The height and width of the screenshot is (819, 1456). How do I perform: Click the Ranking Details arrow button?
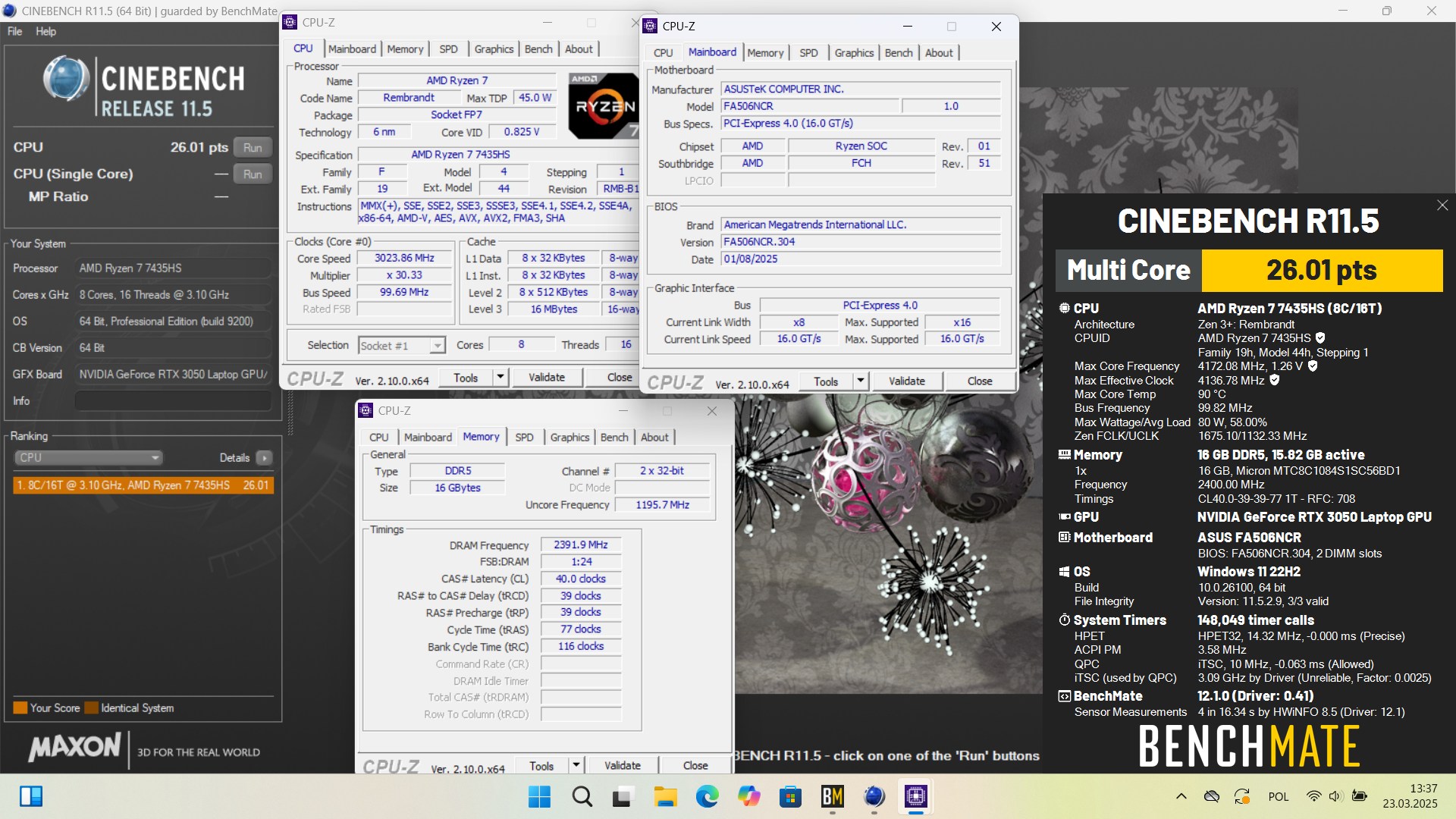point(264,457)
